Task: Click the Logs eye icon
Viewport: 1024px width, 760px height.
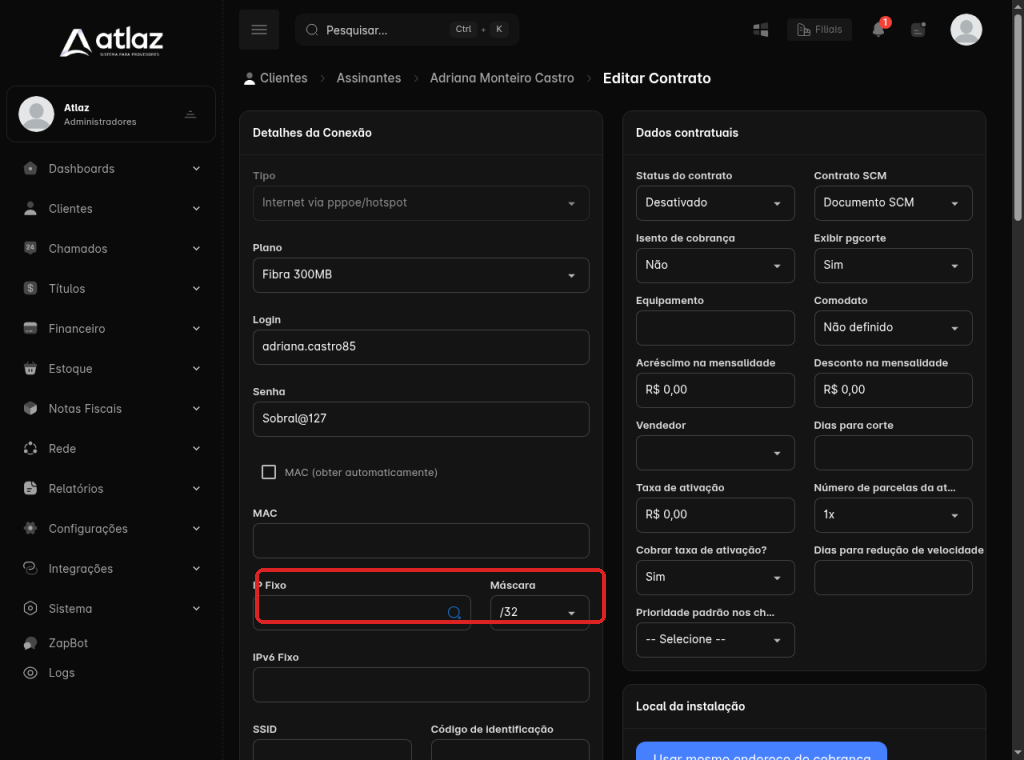Action: [x=31, y=673]
